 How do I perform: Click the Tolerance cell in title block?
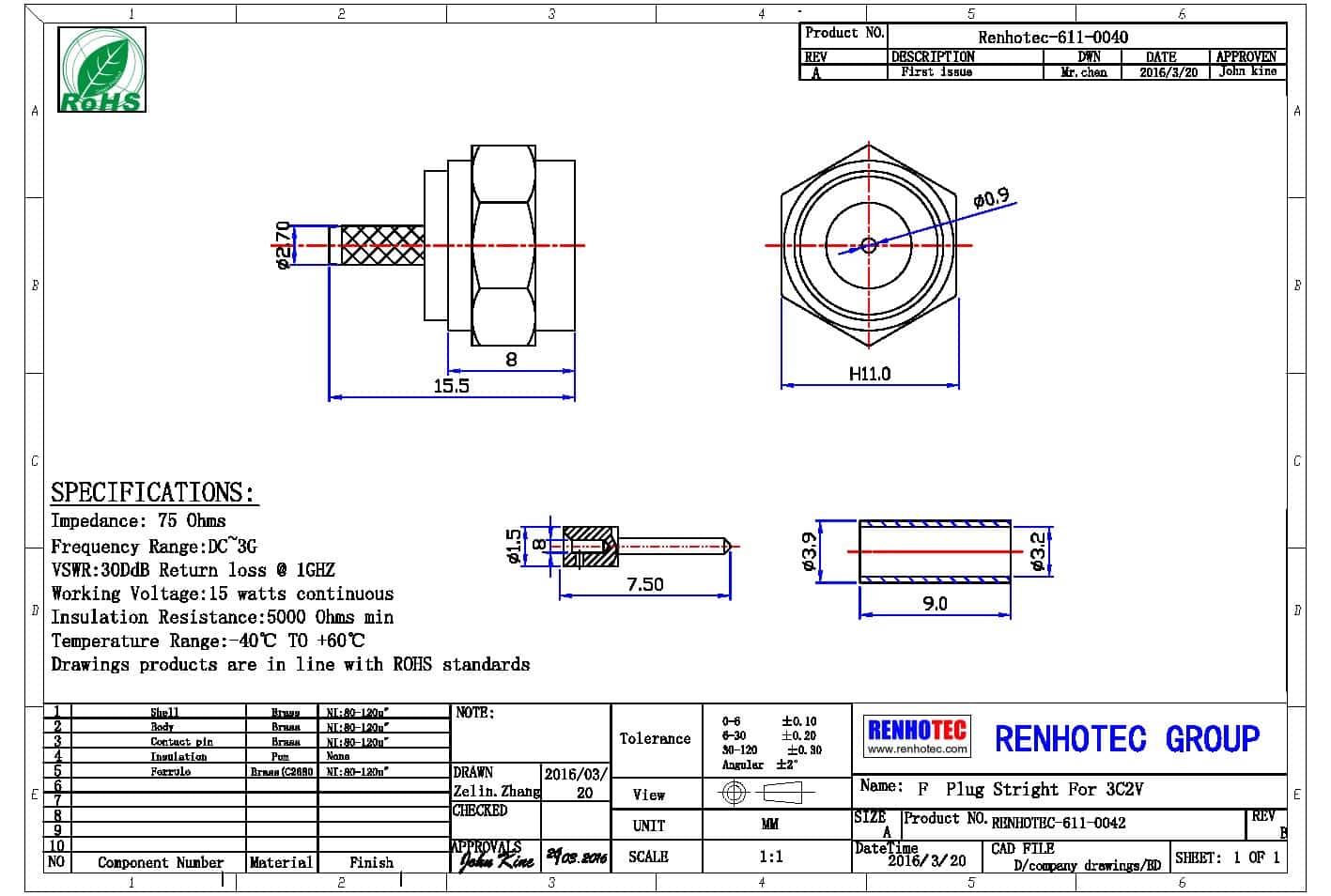coord(656,739)
